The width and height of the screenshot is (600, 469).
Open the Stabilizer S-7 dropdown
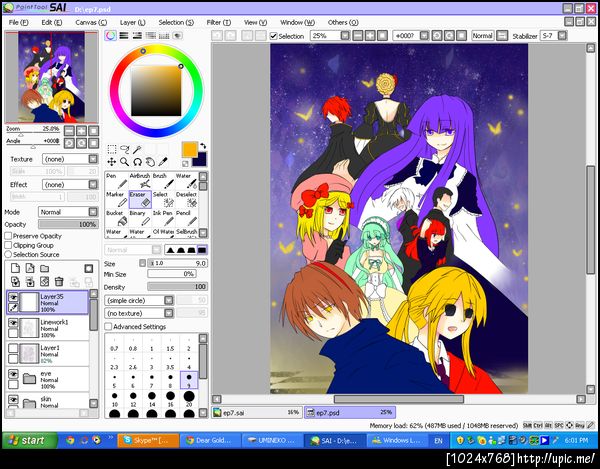click(562, 36)
